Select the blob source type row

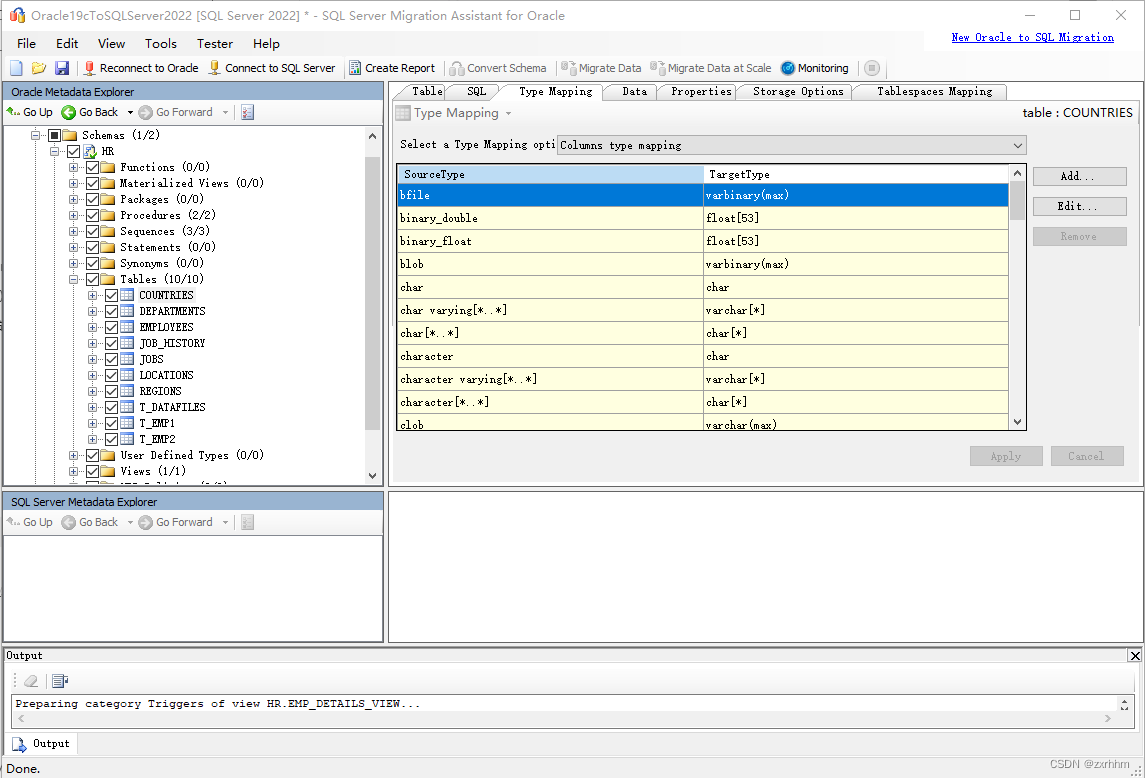point(702,264)
